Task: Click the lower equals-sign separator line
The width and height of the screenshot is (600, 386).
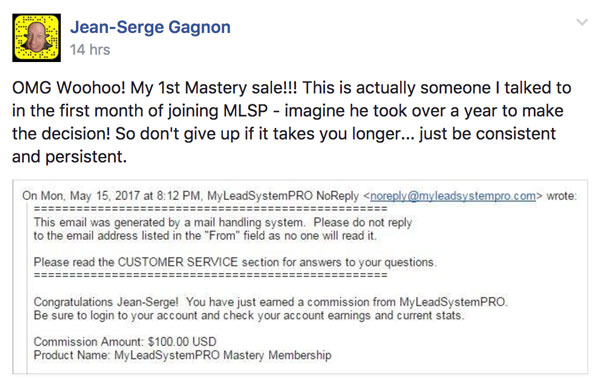Action: click(x=210, y=275)
